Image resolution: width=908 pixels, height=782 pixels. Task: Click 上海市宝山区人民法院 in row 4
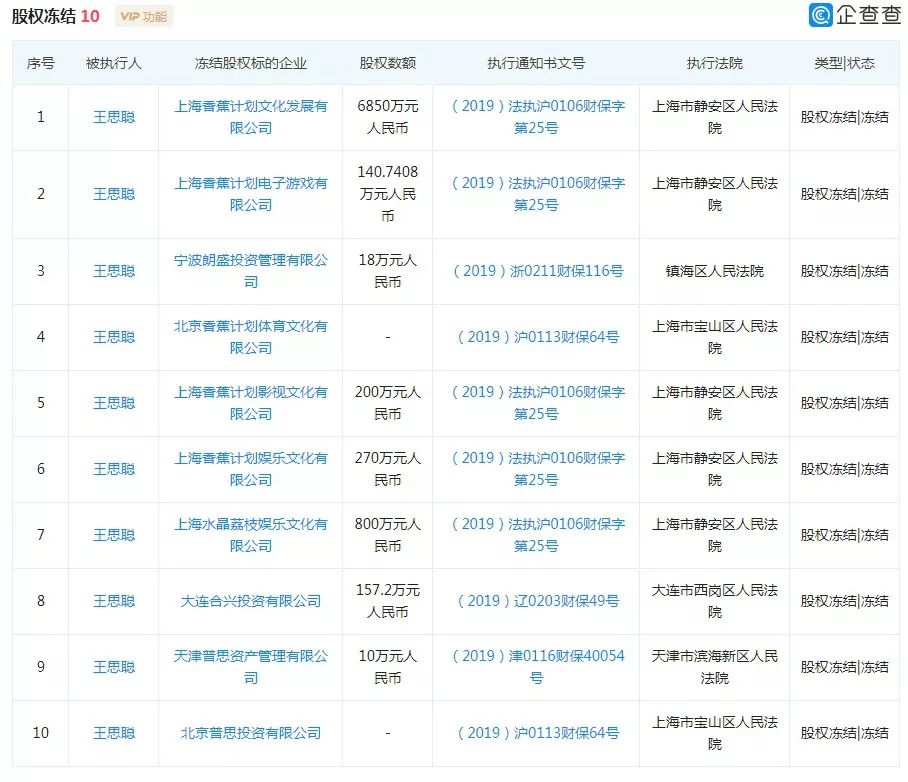(x=715, y=337)
